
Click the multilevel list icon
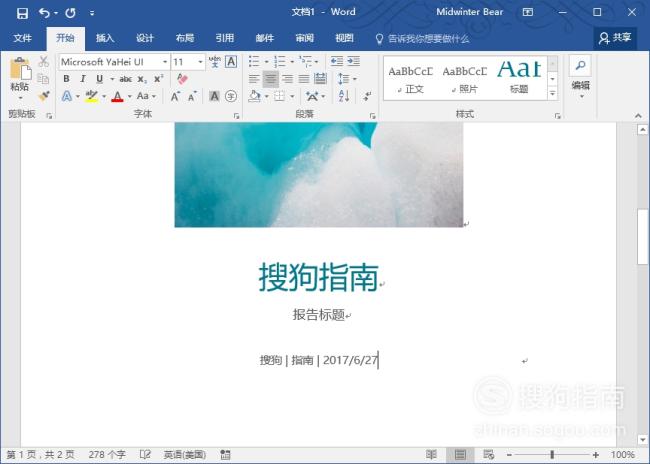[306, 62]
